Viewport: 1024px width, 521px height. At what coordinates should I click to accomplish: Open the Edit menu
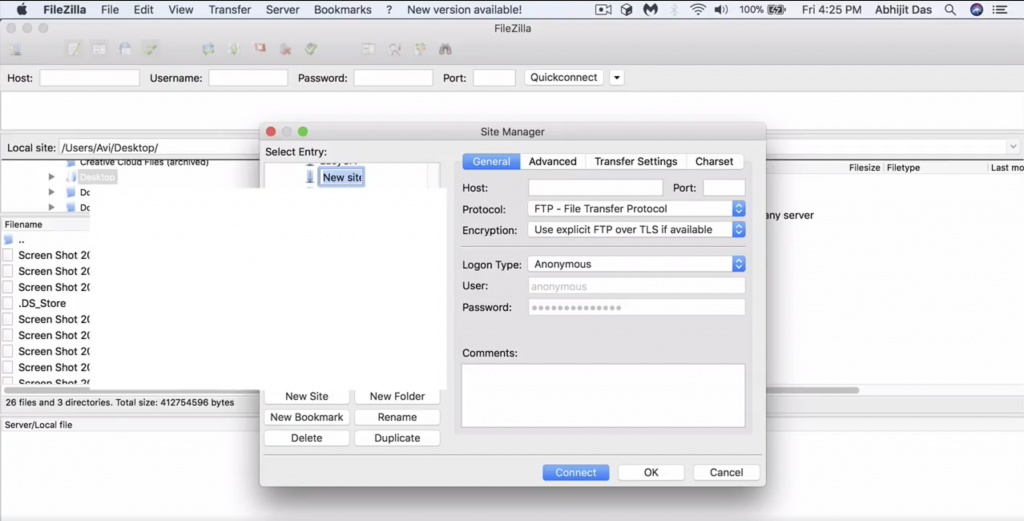pos(143,10)
